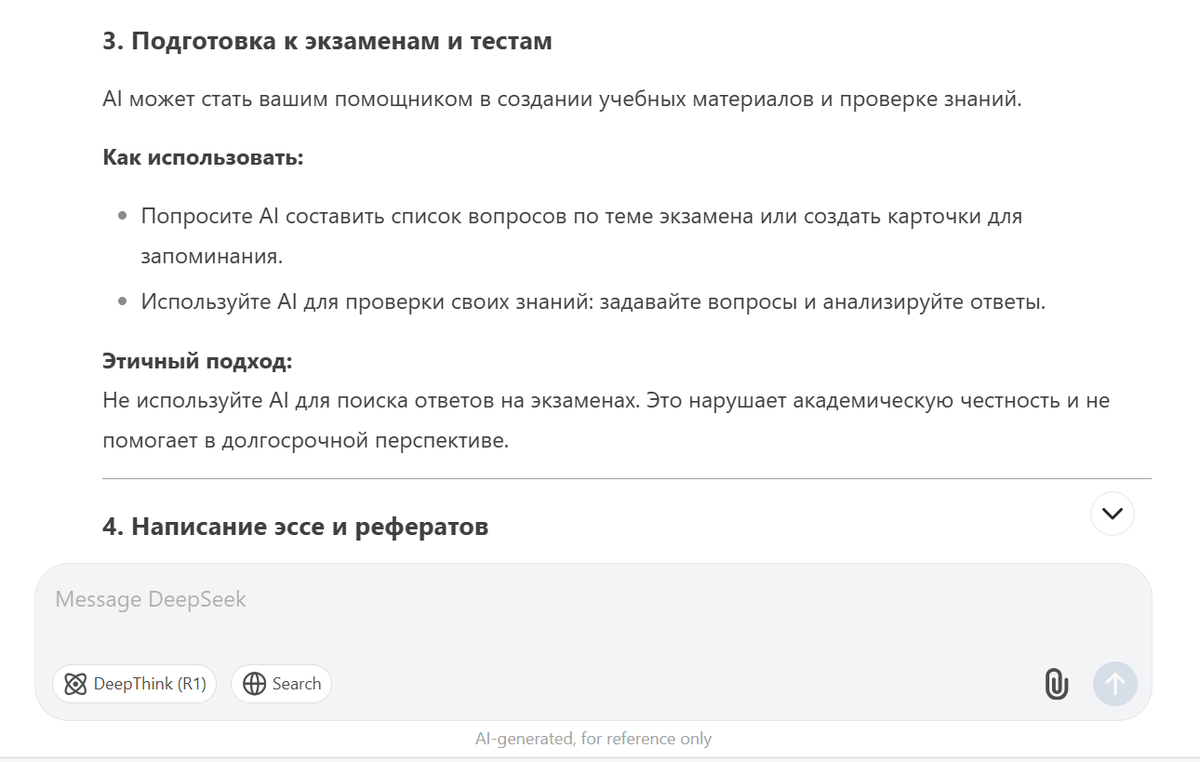The image size is (1200, 762).
Task: Click the text "Не используйте AI для поиска ответов"
Action: pyautogui.click(x=606, y=421)
